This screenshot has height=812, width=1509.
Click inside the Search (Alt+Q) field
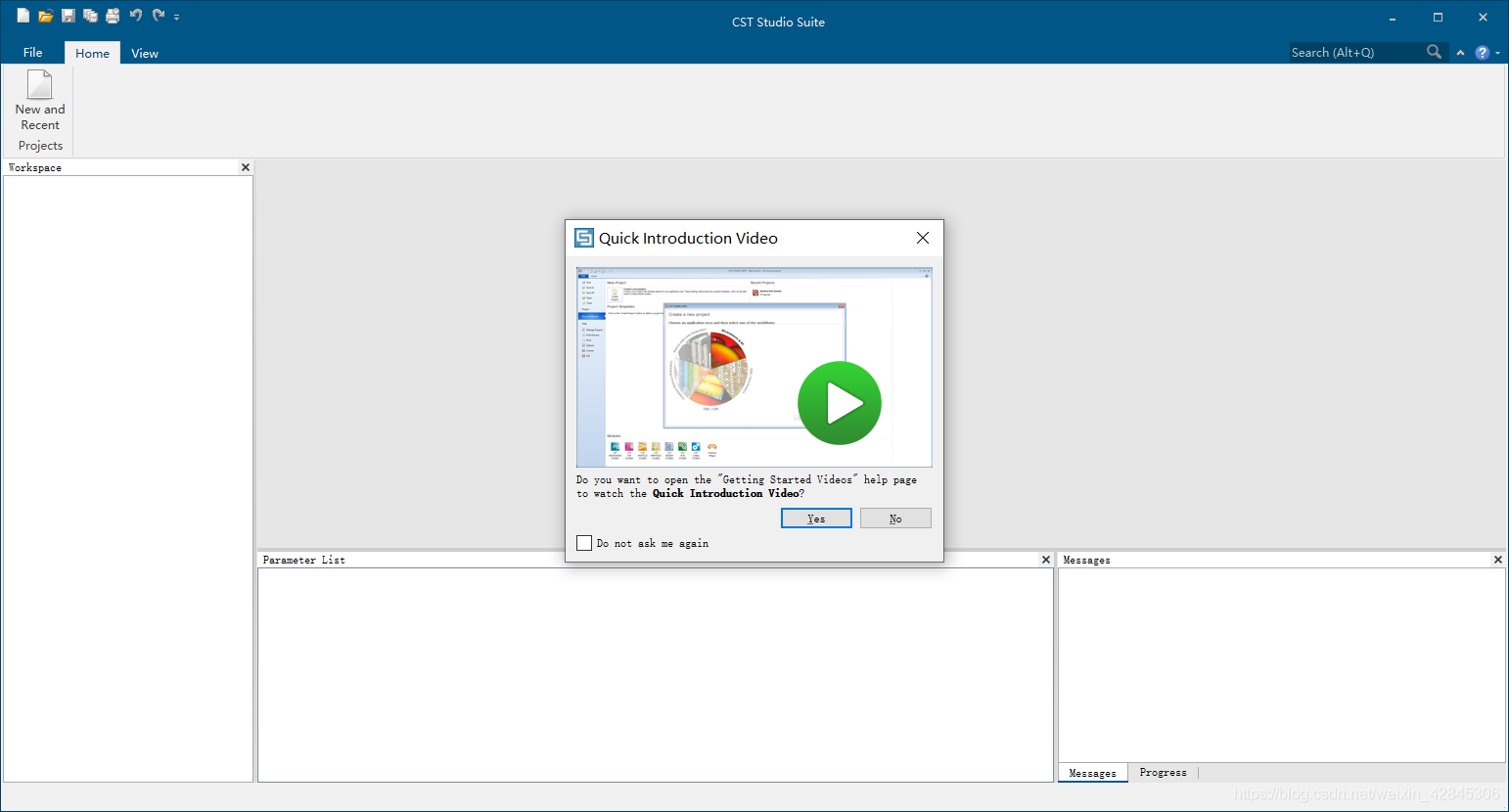(x=1355, y=53)
